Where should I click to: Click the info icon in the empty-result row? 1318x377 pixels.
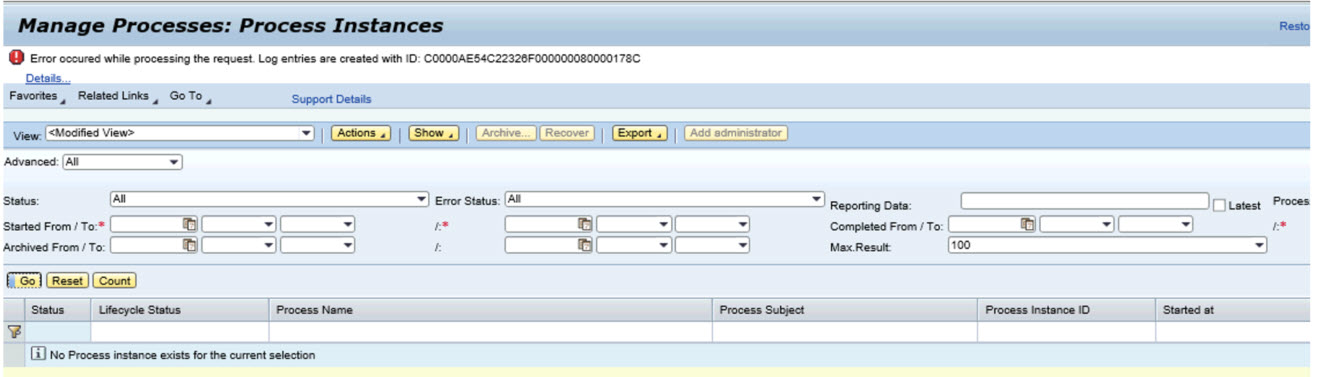(39, 354)
